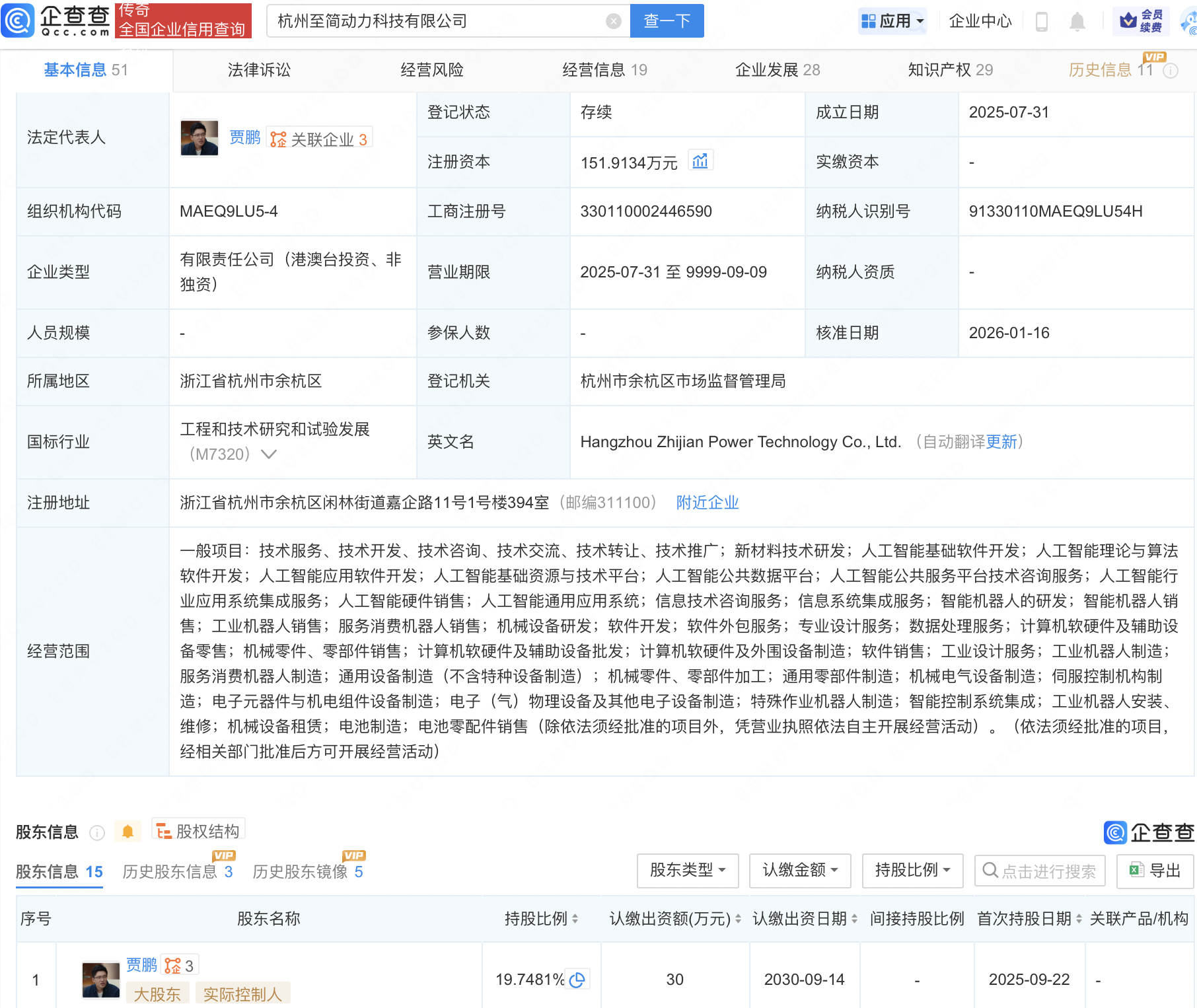The image size is (1197, 1008).
Task: Sort by 认缴出资日期 column
Action: coord(854,919)
